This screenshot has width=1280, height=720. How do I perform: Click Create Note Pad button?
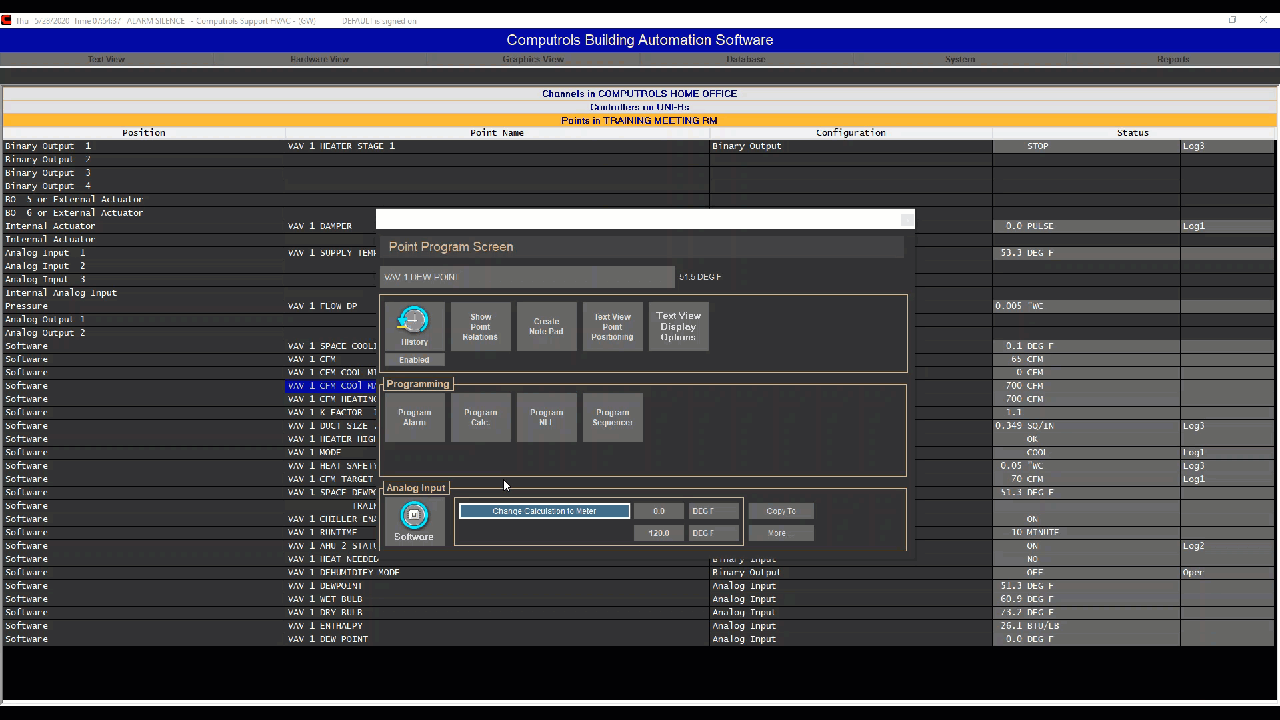coord(546,326)
